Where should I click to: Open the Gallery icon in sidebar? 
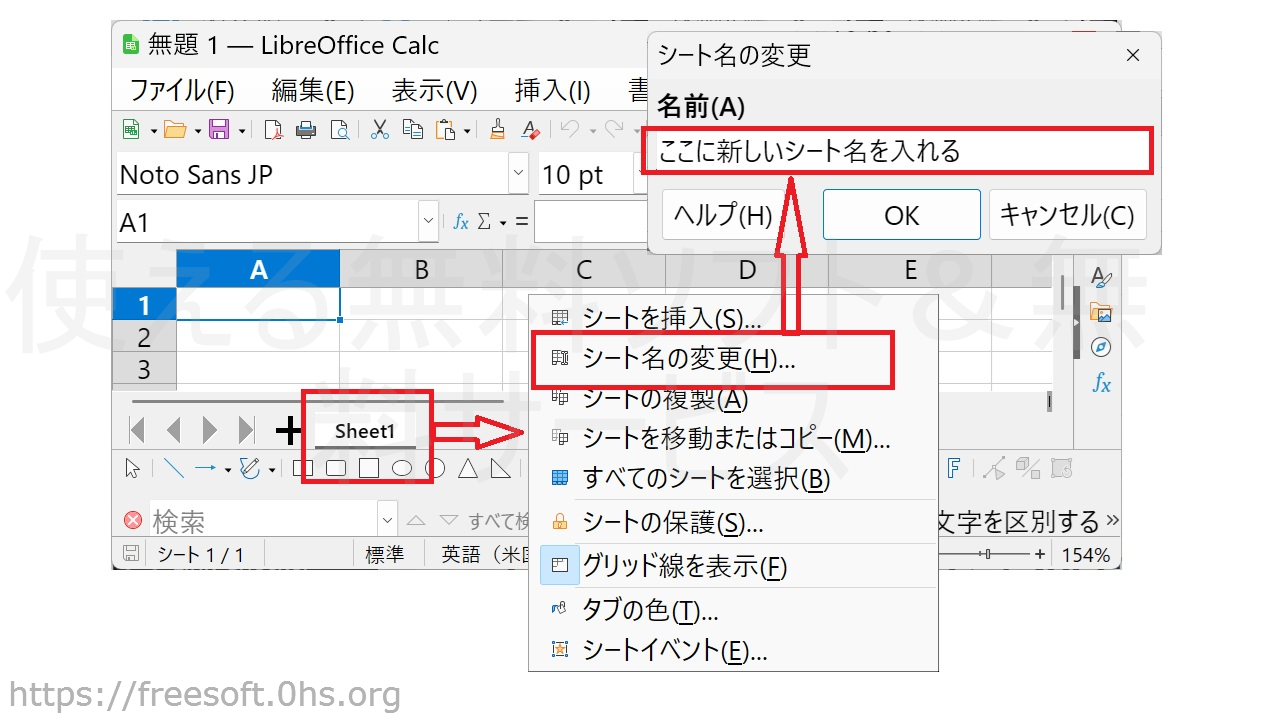1101,313
